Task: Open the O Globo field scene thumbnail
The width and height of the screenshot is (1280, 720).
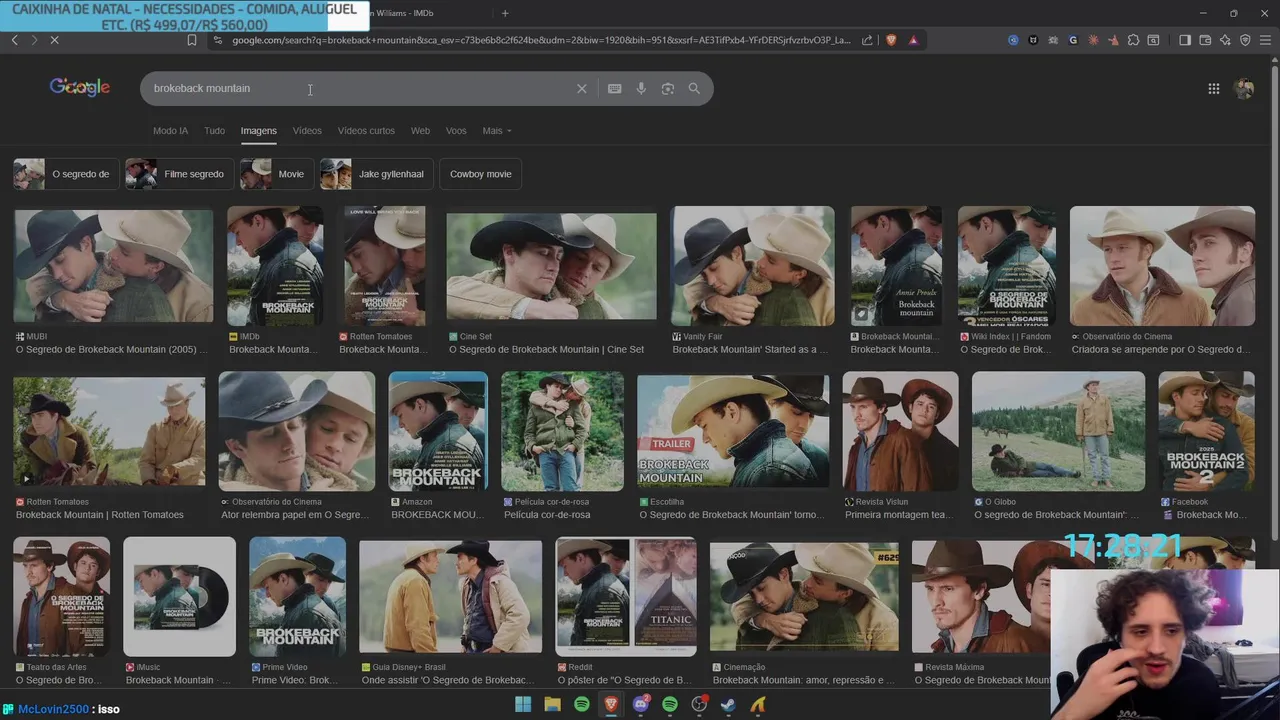Action: click(x=1058, y=431)
